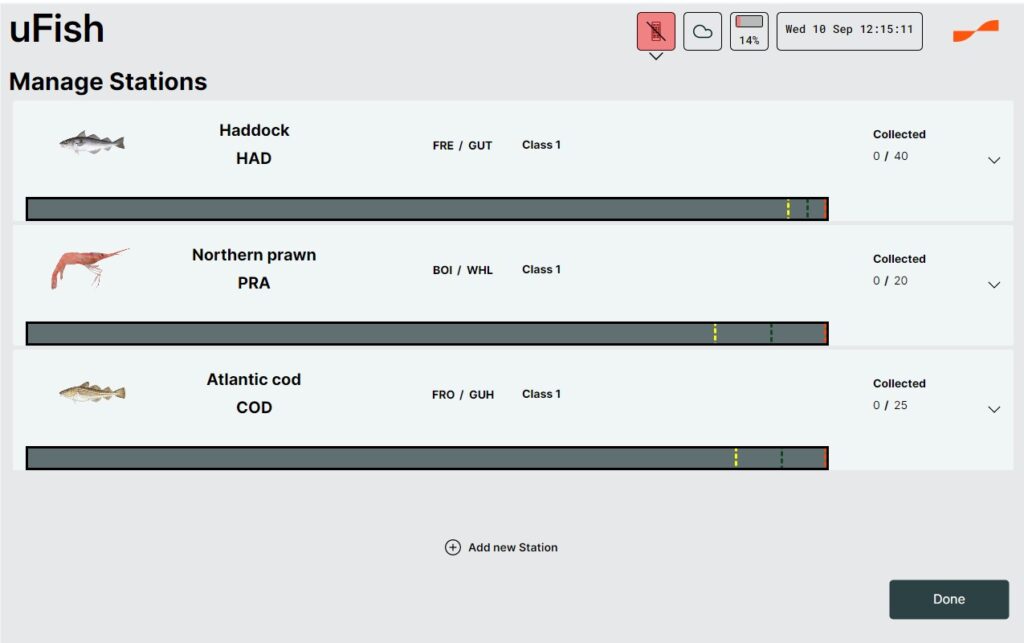Expand the Atlantic cod station chevron
Viewport: 1024px width, 643px height.
993,409
